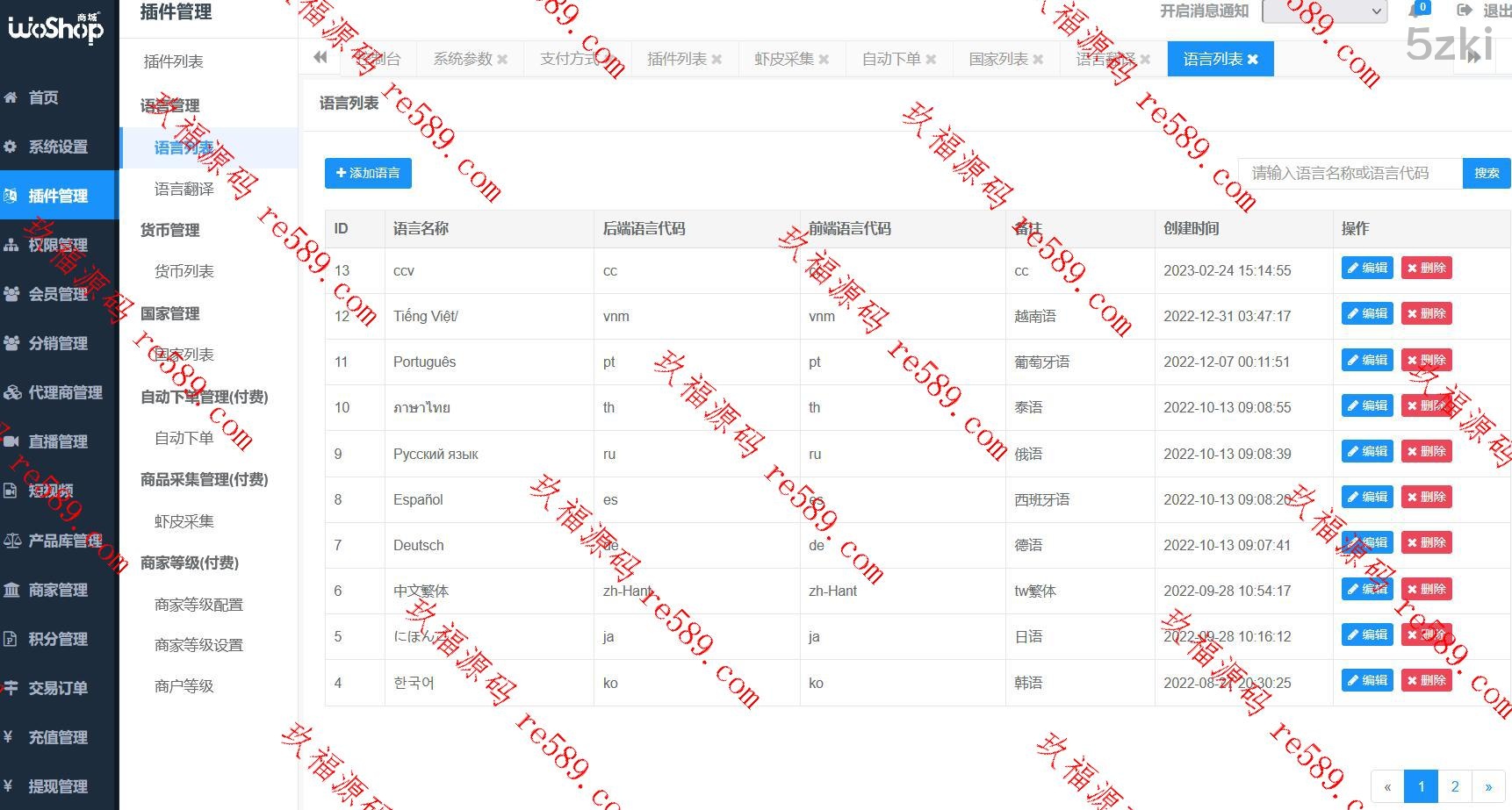Open 系统设置 via its gear icon
The width and height of the screenshot is (1512, 810).
coord(11,147)
